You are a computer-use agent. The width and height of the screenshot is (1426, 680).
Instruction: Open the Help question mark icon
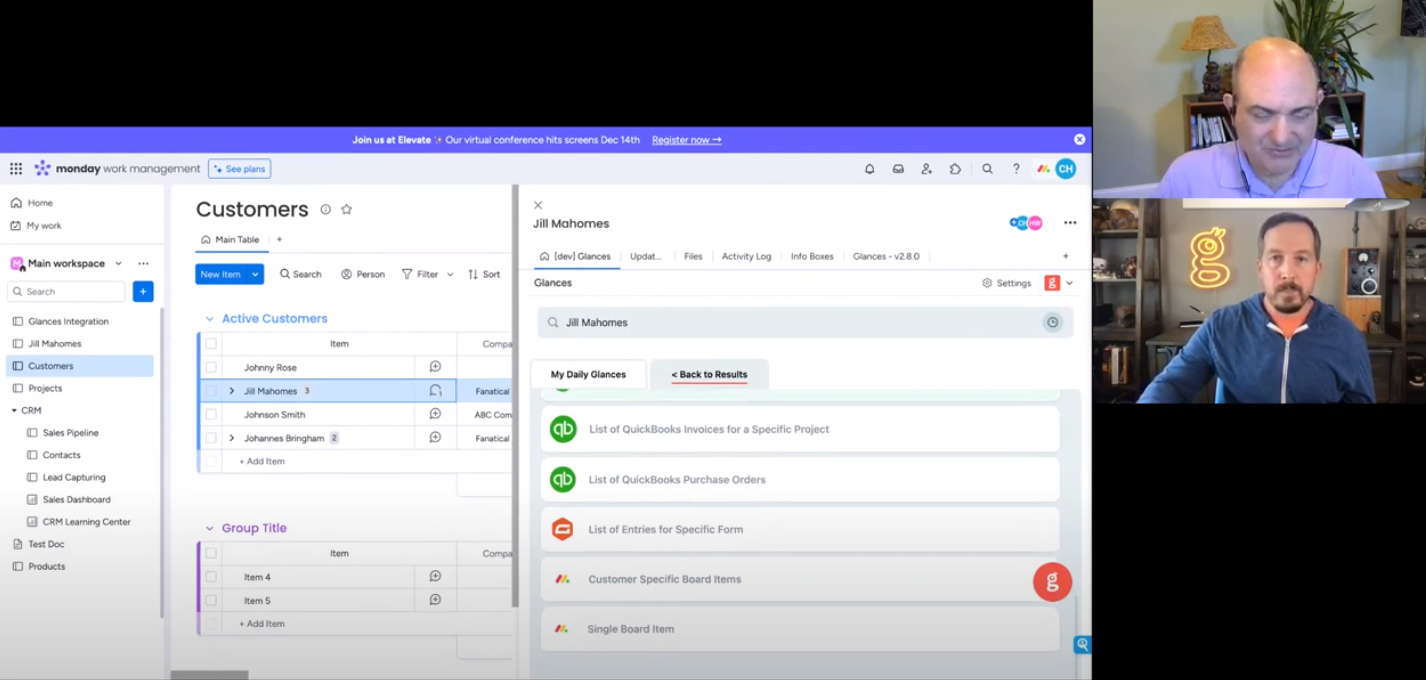tap(1016, 169)
